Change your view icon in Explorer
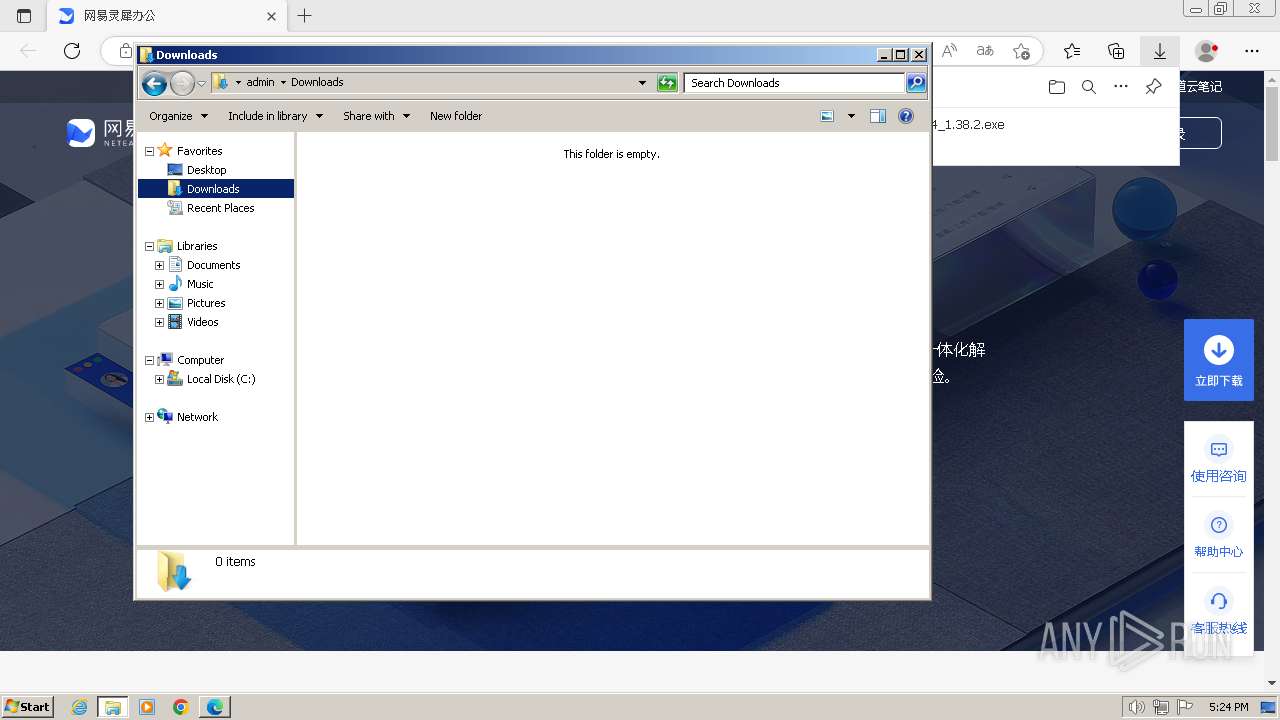The image size is (1280, 720). (827, 116)
